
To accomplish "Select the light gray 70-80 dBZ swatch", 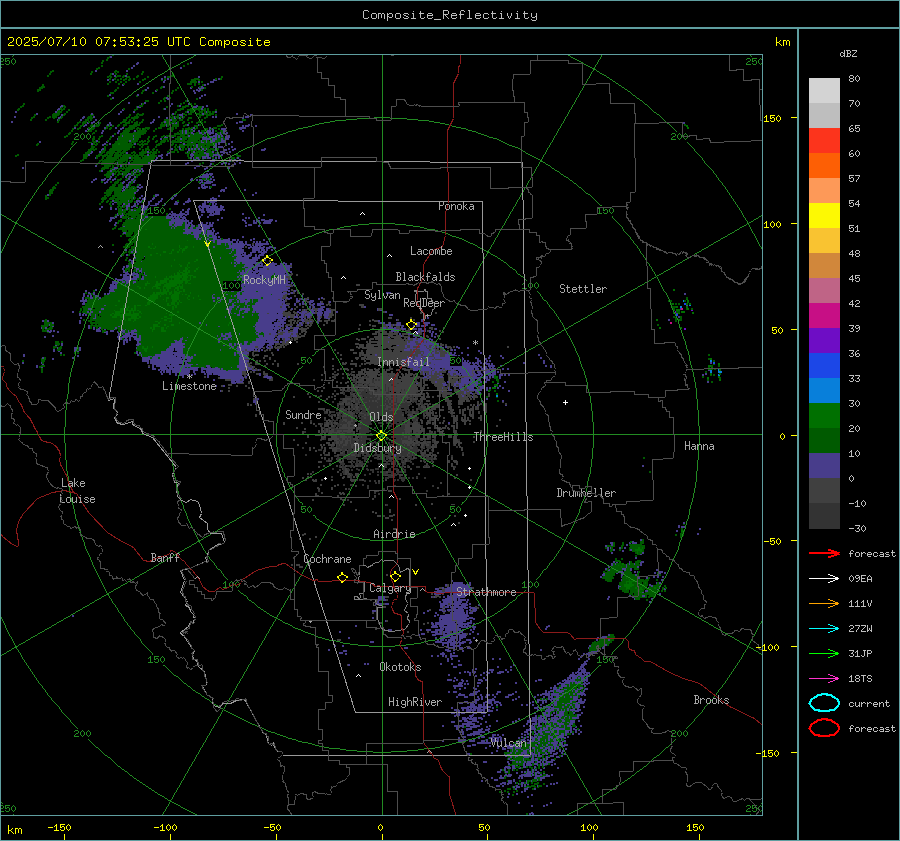I will pos(824,91).
